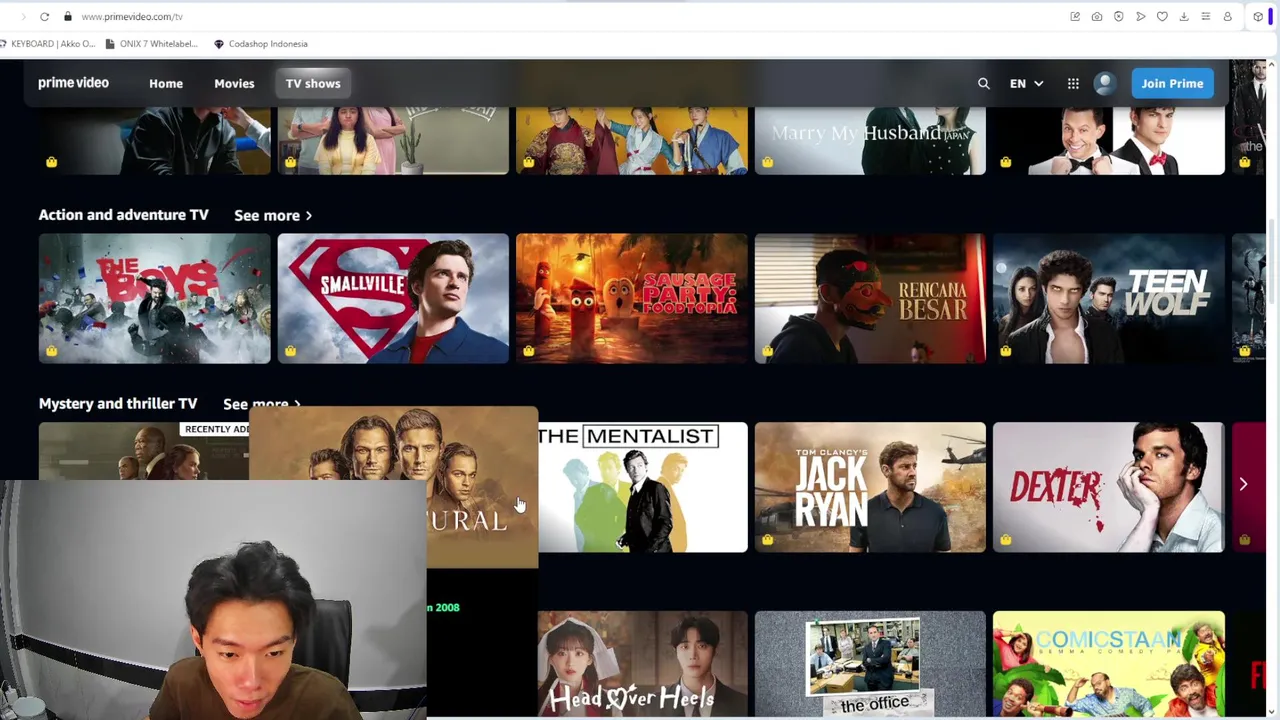This screenshot has height=720, width=1280.
Task: Open The Office thumbnail
Action: [870, 665]
